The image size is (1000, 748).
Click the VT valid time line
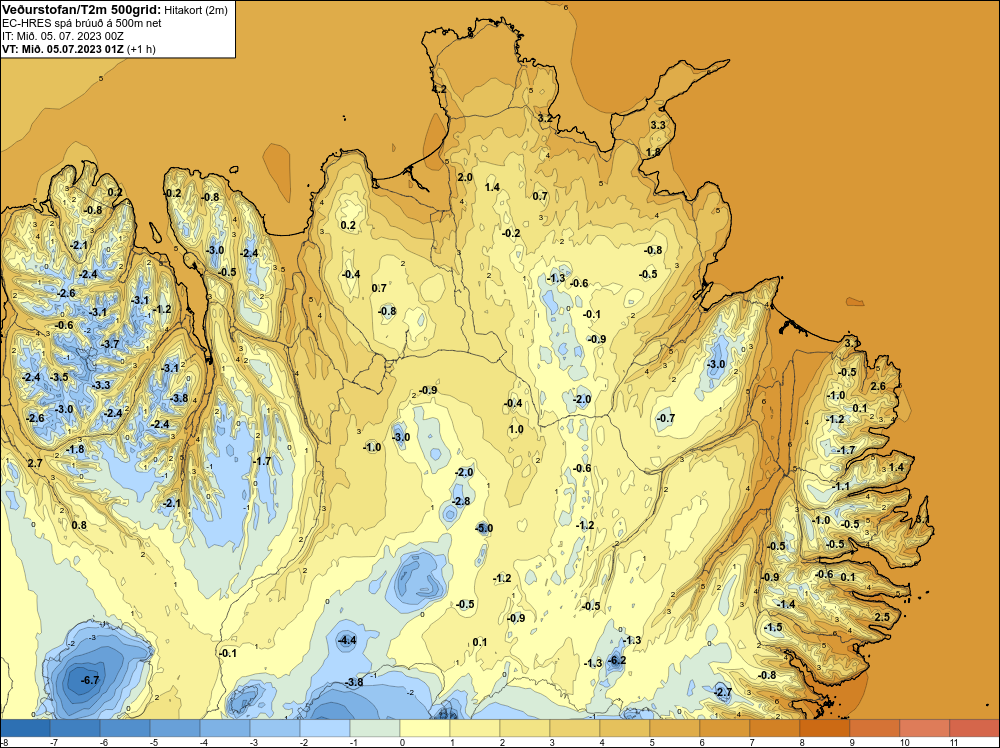click(x=78, y=49)
